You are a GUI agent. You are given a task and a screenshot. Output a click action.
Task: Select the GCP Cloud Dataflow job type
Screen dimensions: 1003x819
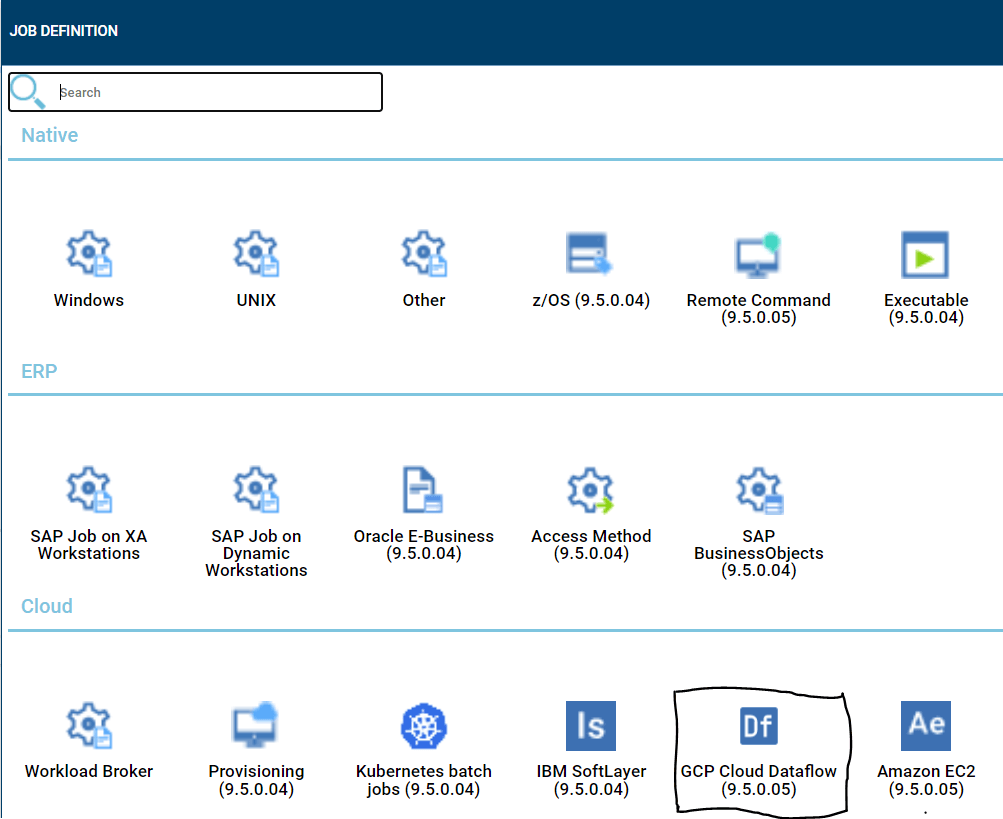click(x=757, y=725)
